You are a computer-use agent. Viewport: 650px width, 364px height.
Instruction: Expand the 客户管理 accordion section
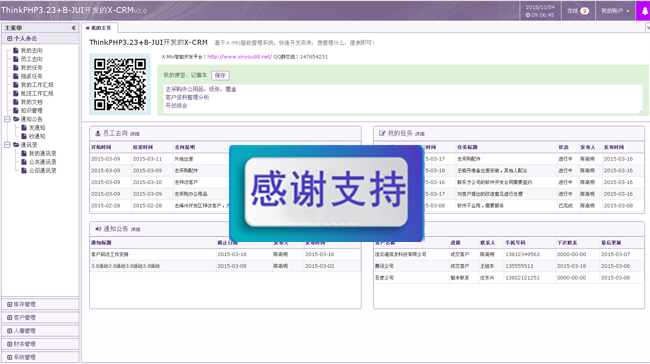[x=40, y=318]
